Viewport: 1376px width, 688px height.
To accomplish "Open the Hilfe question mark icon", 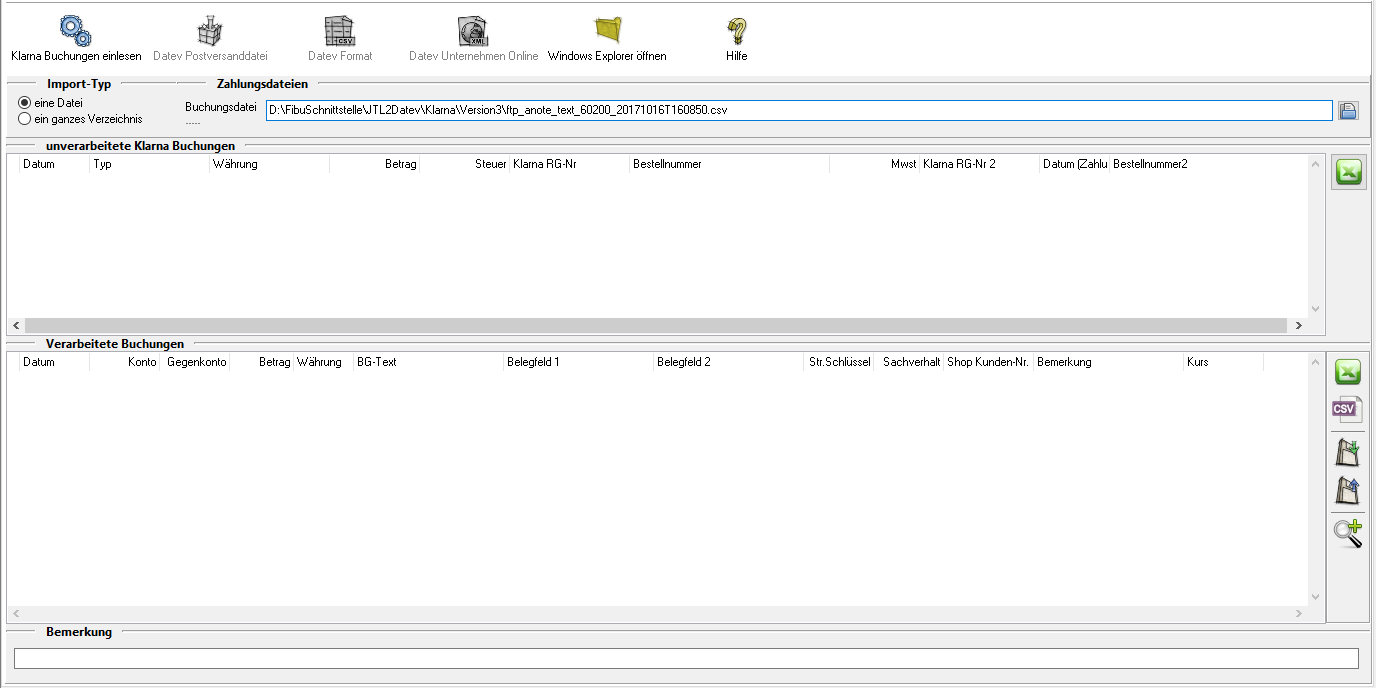I will coord(737,32).
